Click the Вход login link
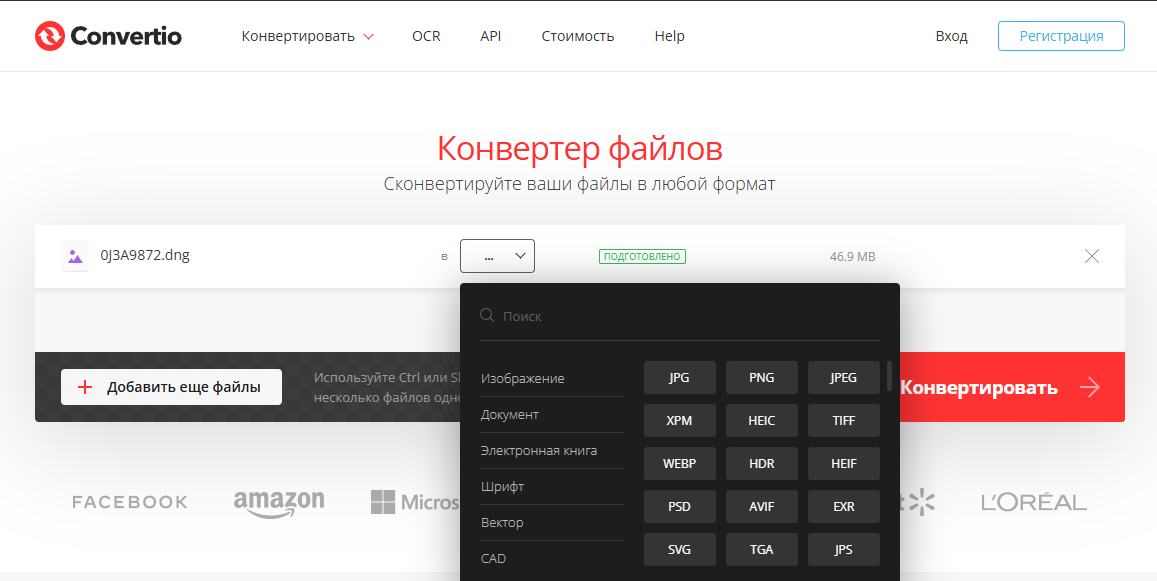 951,36
